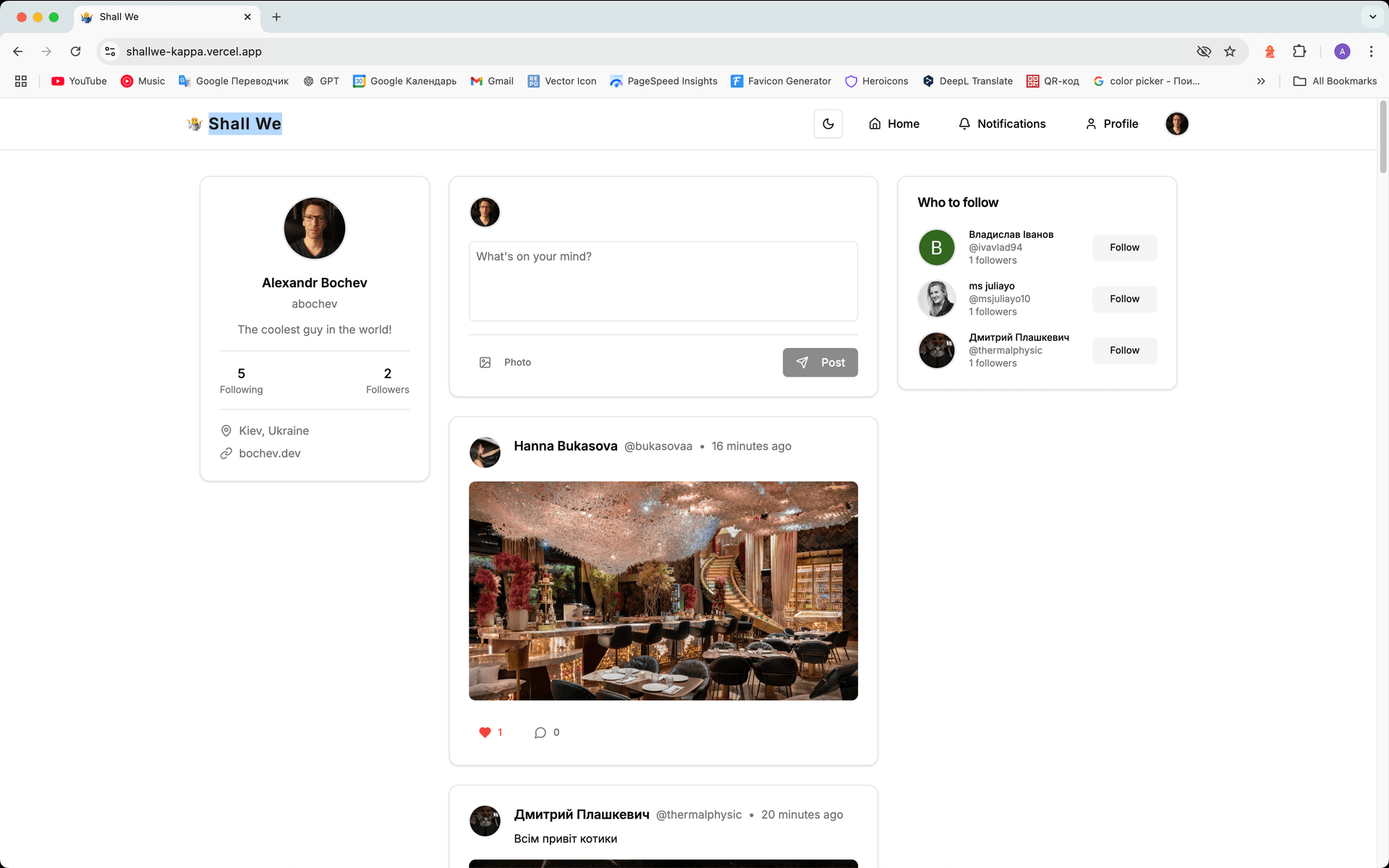
Task: Reload the page
Action: [75, 51]
